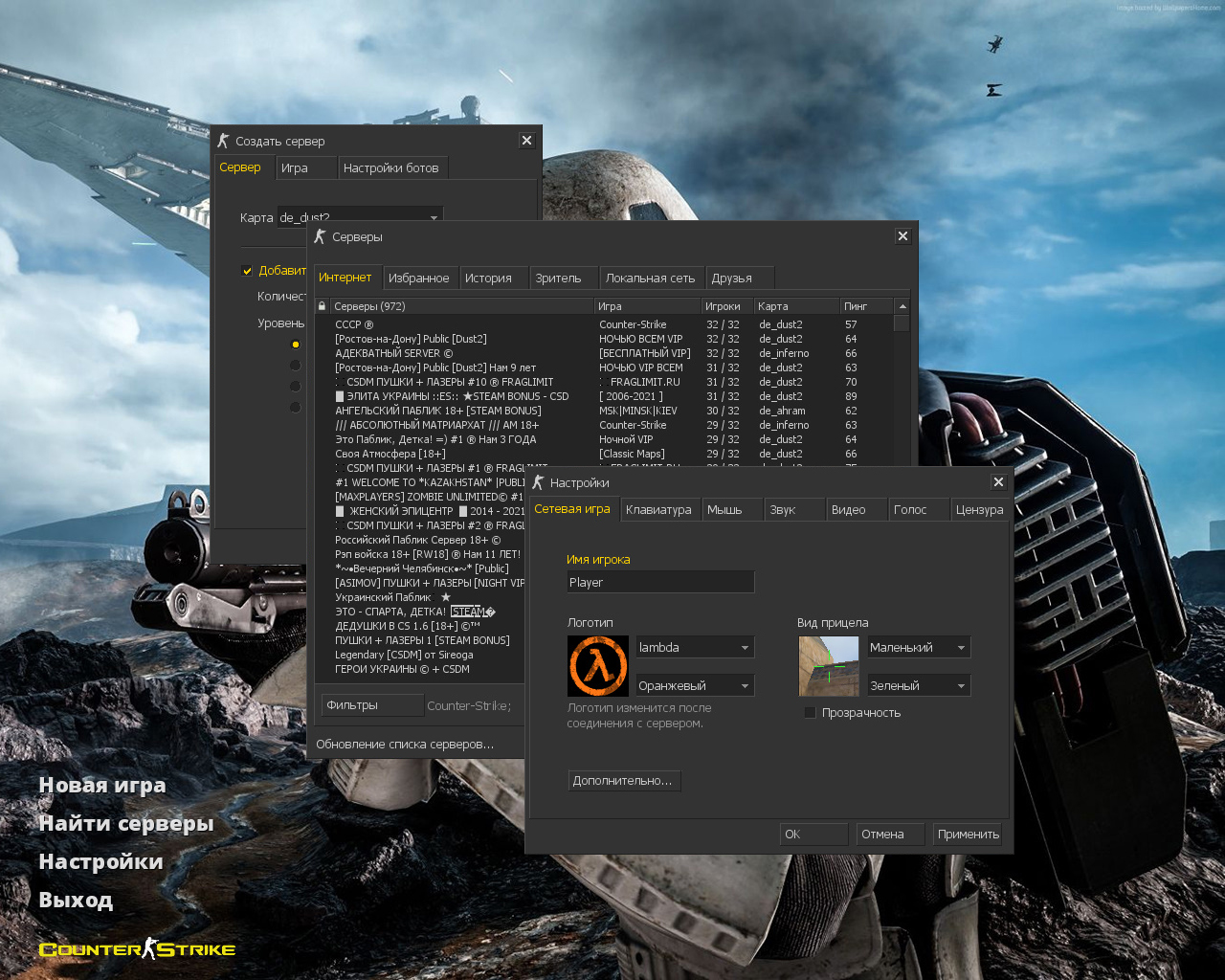Close the Создать сервер dialog
This screenshot has width=1225, height=980.
[x=526, y=141]
